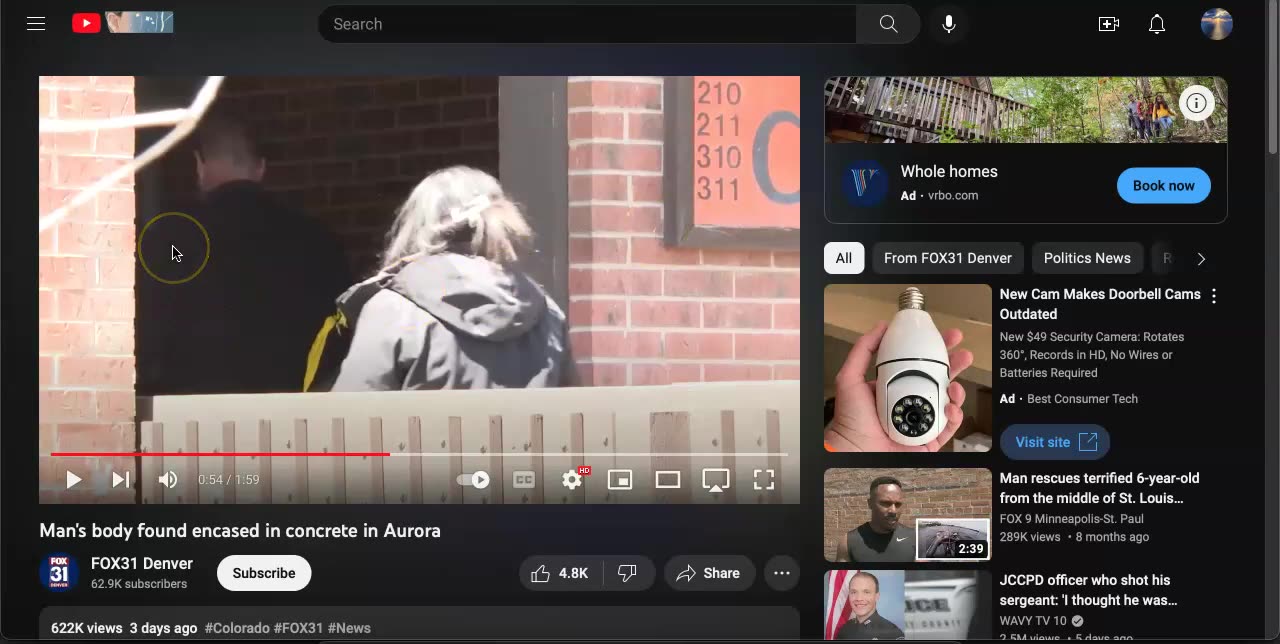This screenshot has height=644, width=1280.
Task: Toggle the autoplay switch
Action: click(x=474, y=480)
